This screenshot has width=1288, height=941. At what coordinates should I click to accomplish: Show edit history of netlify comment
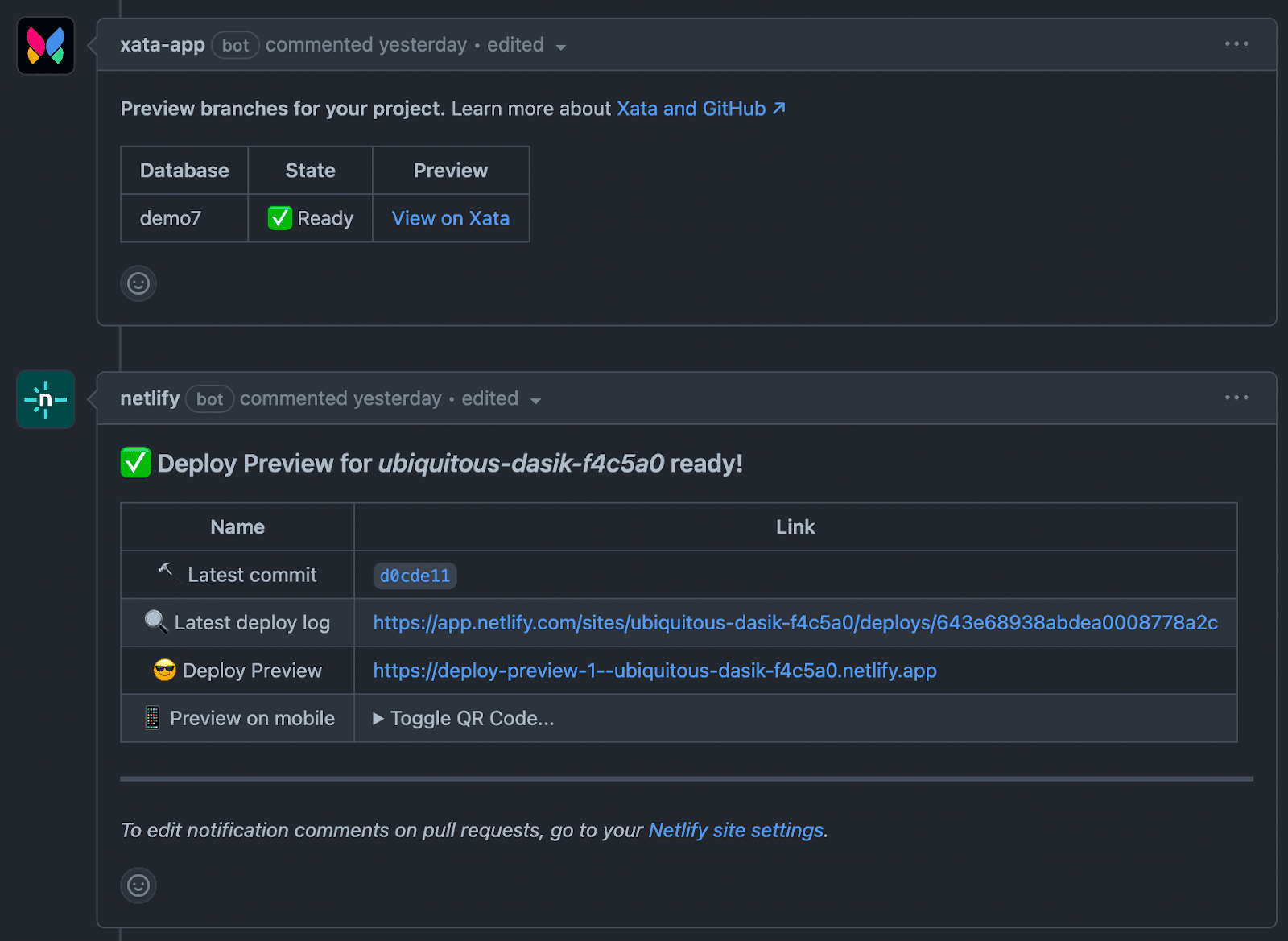point(501,399)
